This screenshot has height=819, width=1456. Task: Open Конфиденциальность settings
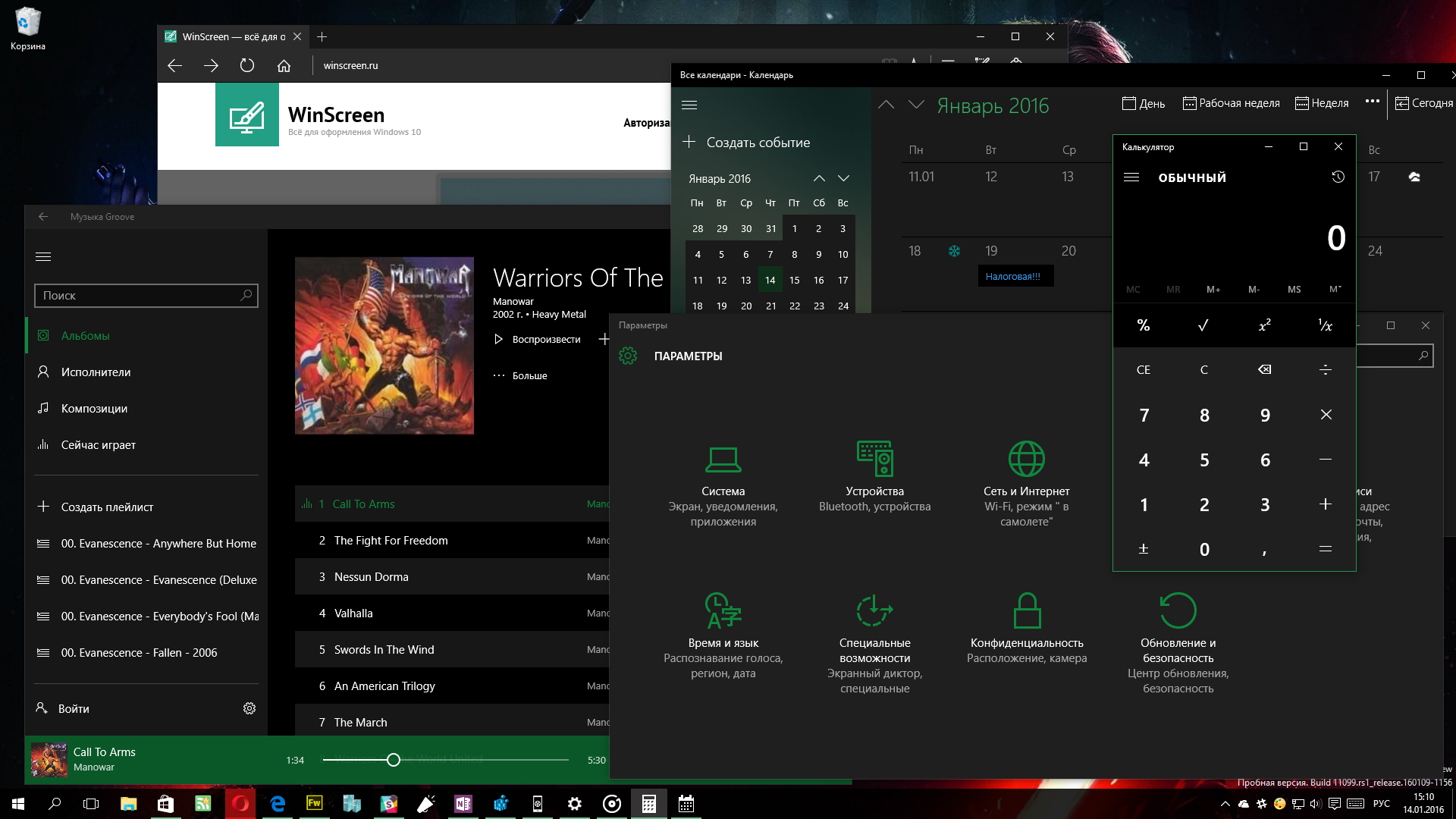pyautogui.click(x=1026, y=630)
